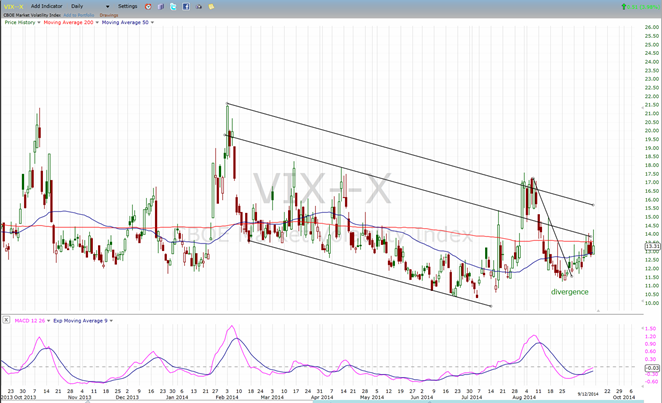Select the Price History label
The image size is (662, 403).
click(20, 22)
